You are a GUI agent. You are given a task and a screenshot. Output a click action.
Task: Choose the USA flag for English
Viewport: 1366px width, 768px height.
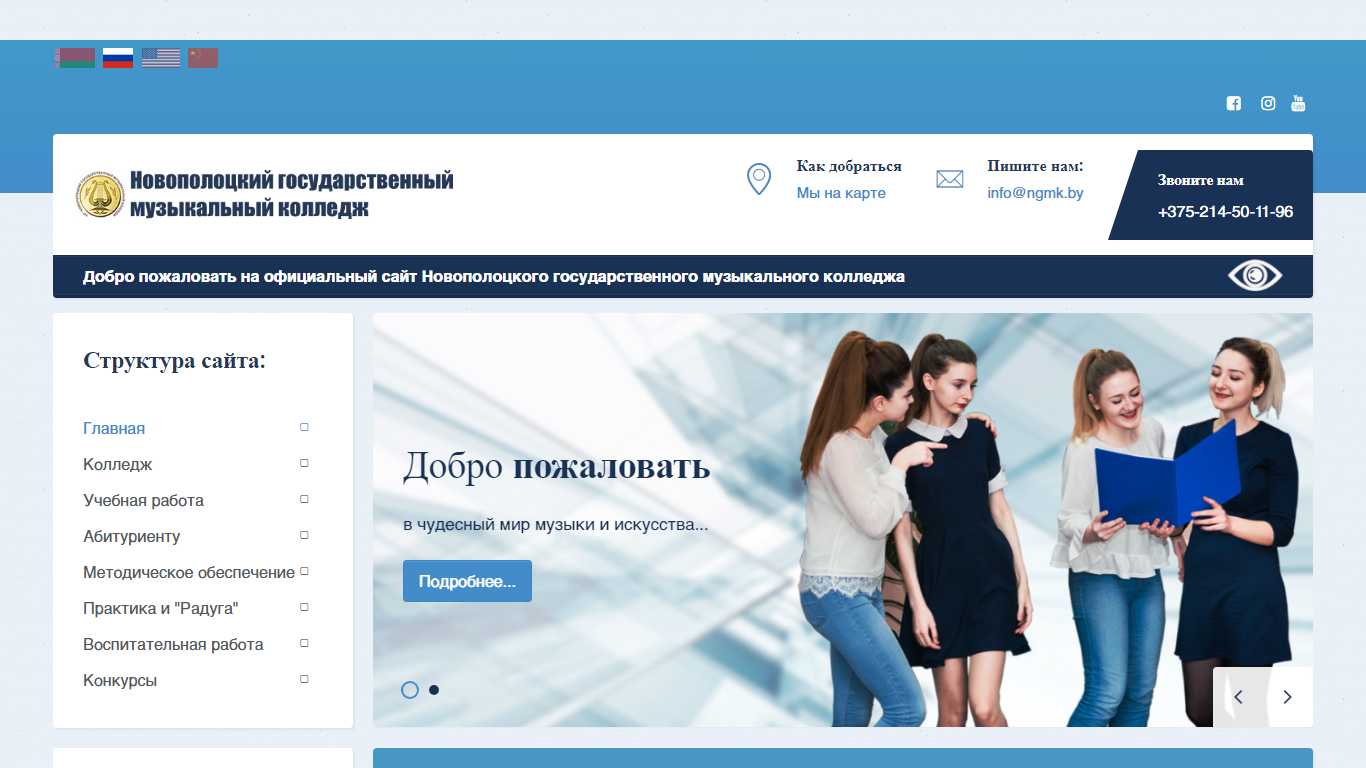click(x=161, y=58)
